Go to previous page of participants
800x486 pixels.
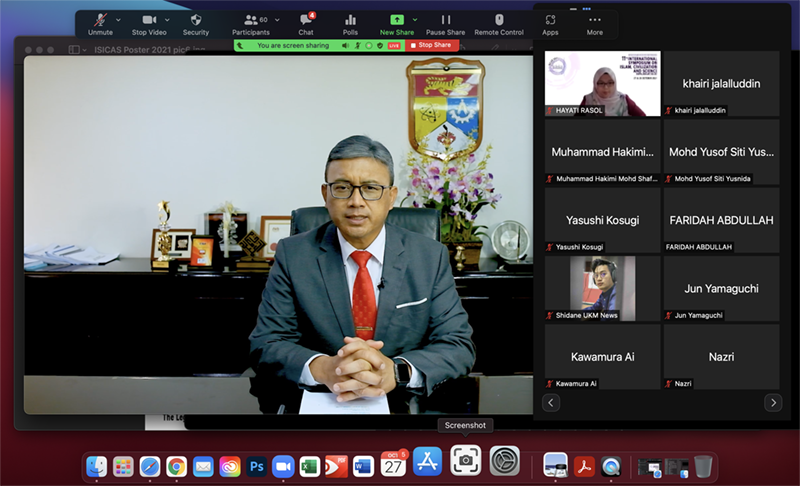(551, 402)
